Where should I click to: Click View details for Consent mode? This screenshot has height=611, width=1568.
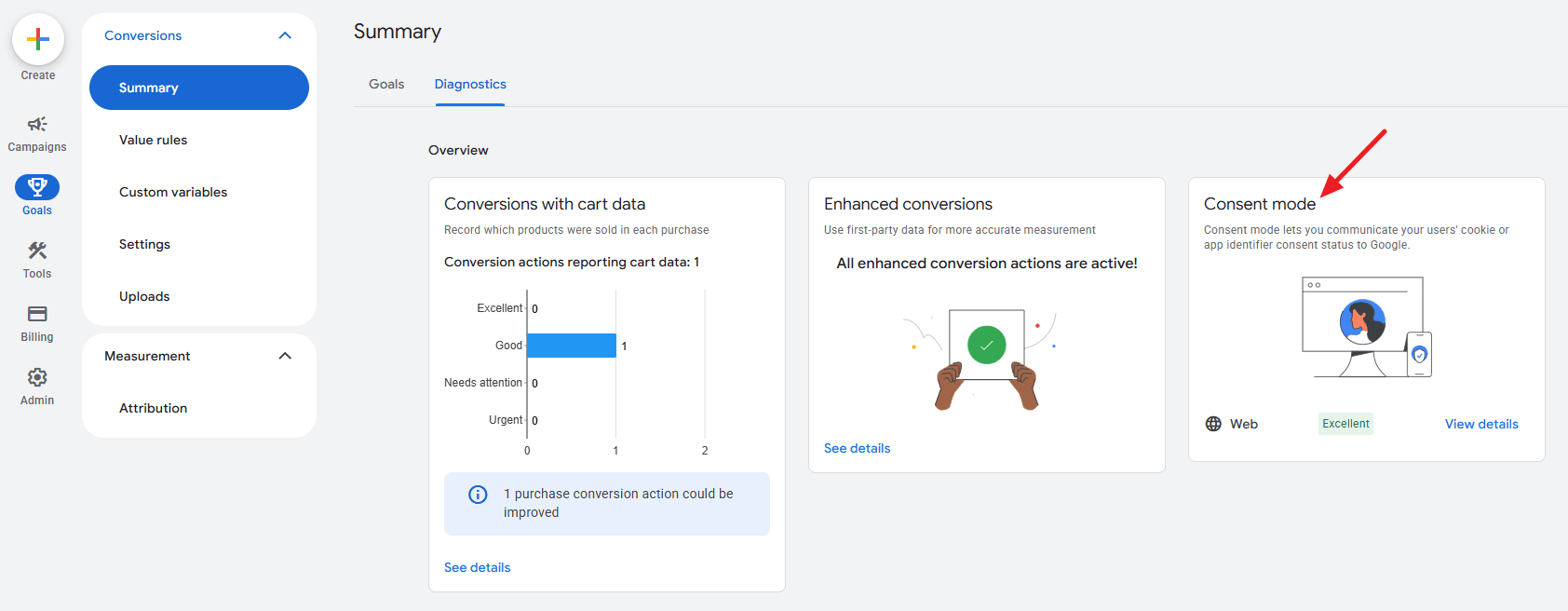pos(1480,424)
